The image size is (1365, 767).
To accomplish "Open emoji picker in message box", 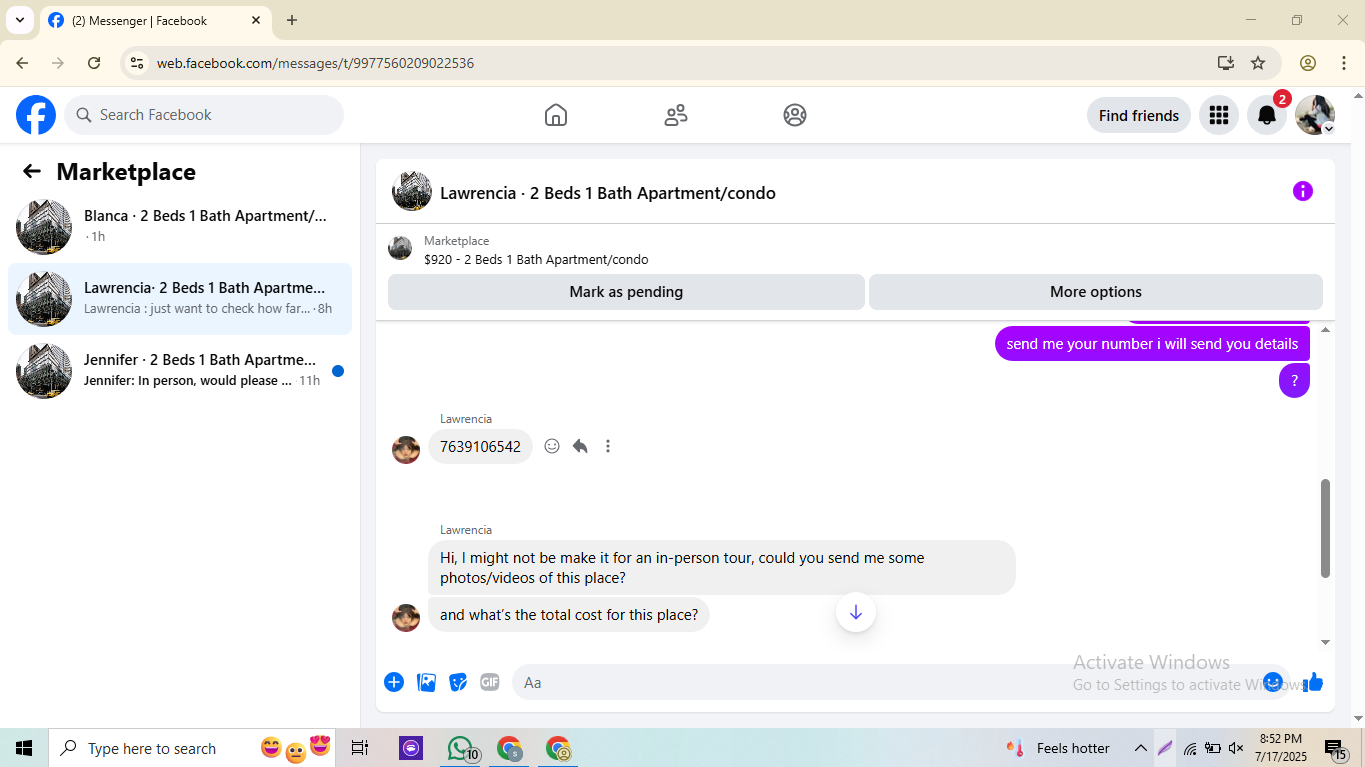I will [1272, 682].
